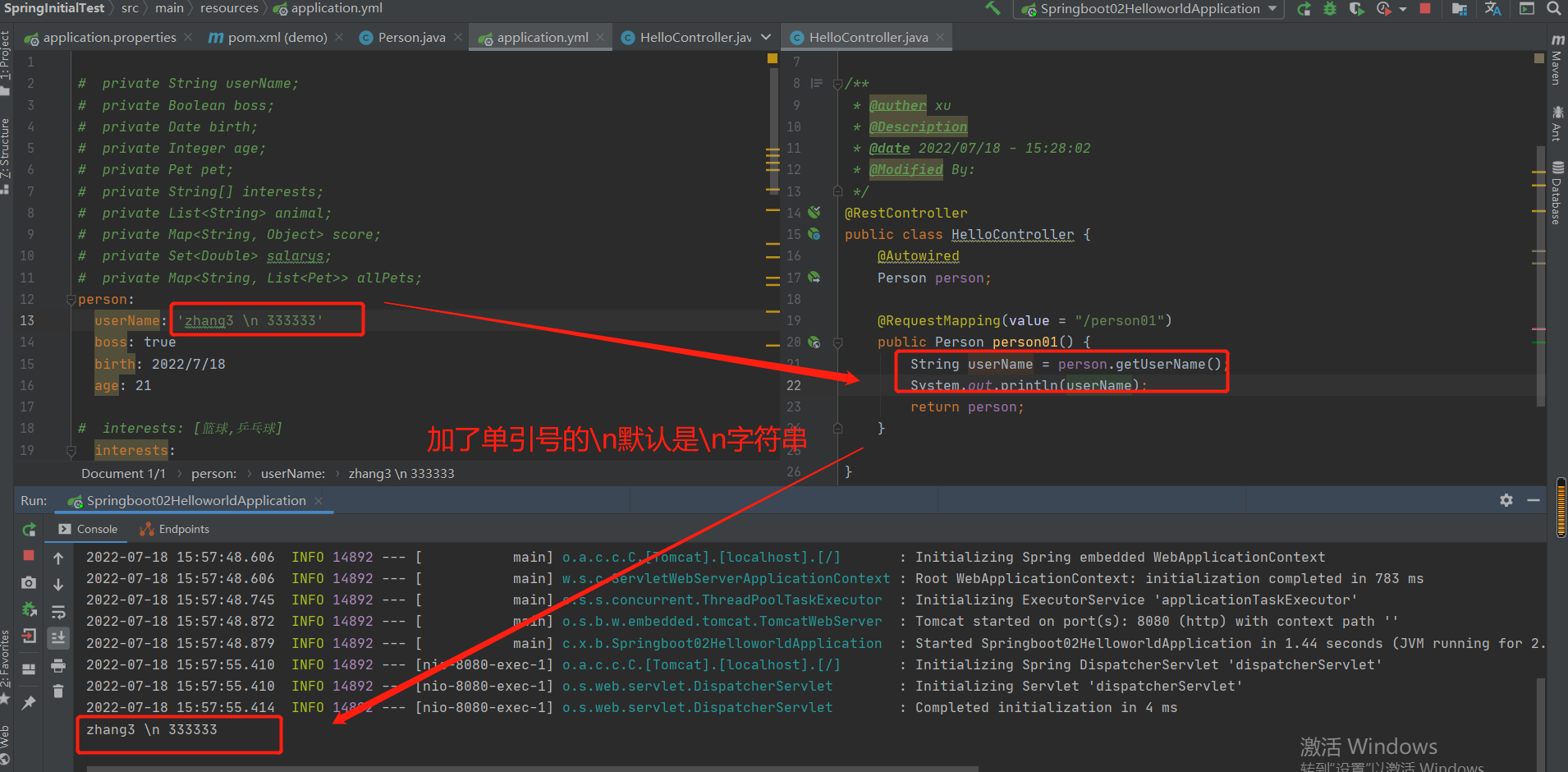Toggle soft-wrap in the console
Viewport: 1568px width, 772px height.
pyautogui.click(x=58, y=612)
